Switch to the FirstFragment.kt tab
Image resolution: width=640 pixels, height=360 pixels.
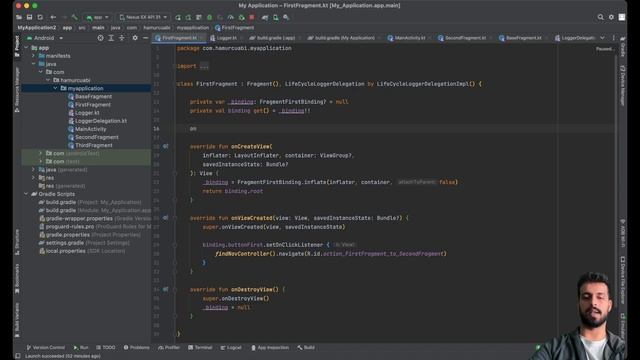coord(179,38)
